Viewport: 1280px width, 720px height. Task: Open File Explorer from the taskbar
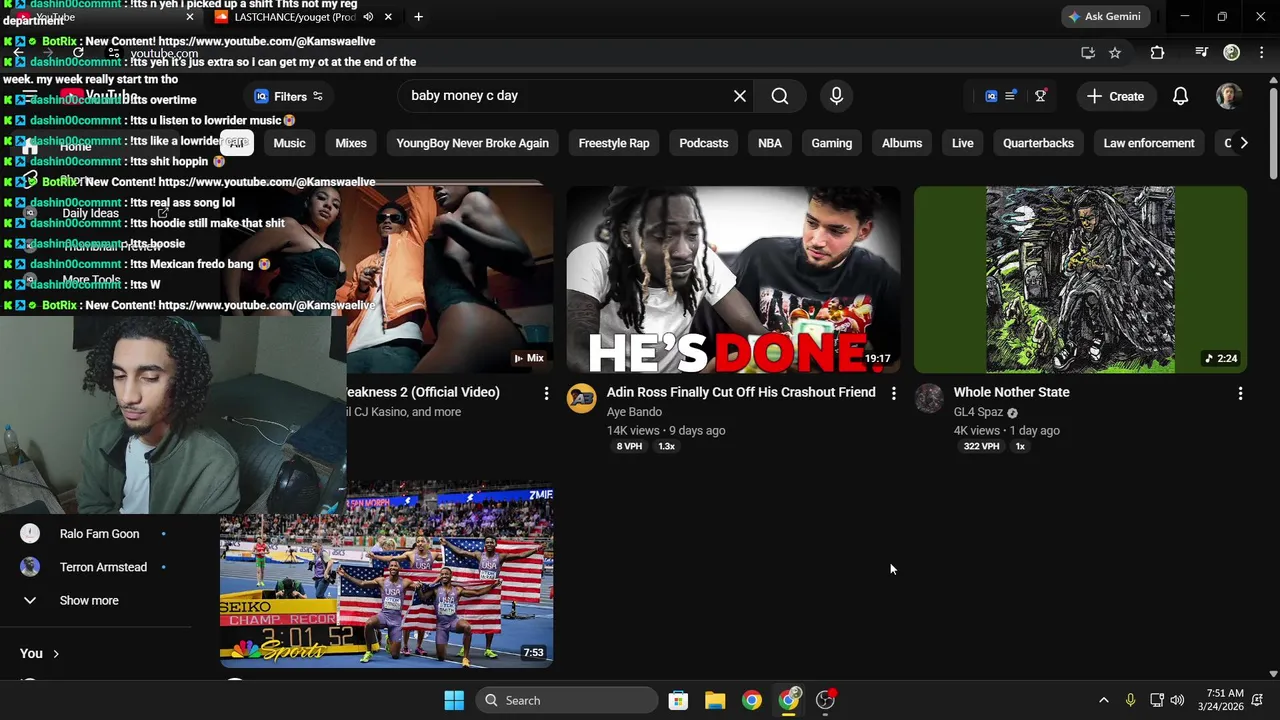[x=715, y=700]
